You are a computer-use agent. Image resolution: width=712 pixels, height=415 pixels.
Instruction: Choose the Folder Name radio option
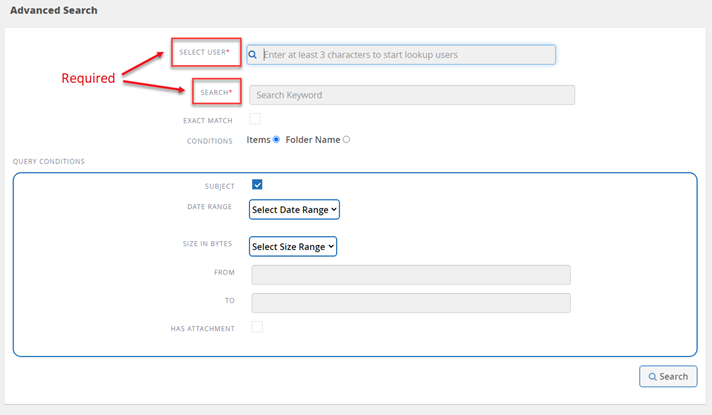coord(347,140)
